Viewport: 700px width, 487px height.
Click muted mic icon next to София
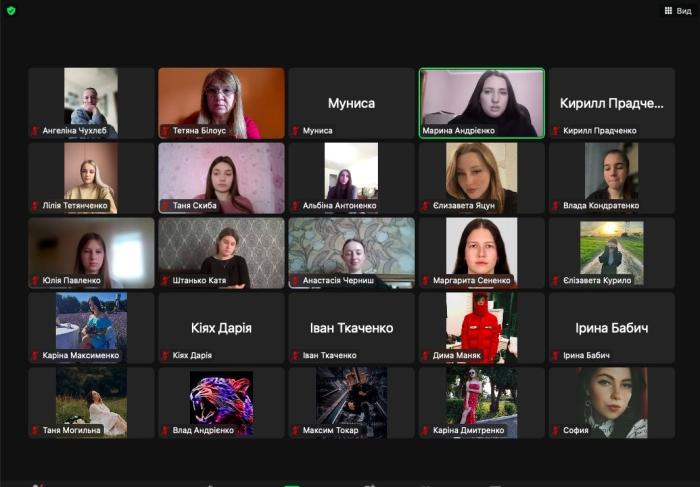555,431
